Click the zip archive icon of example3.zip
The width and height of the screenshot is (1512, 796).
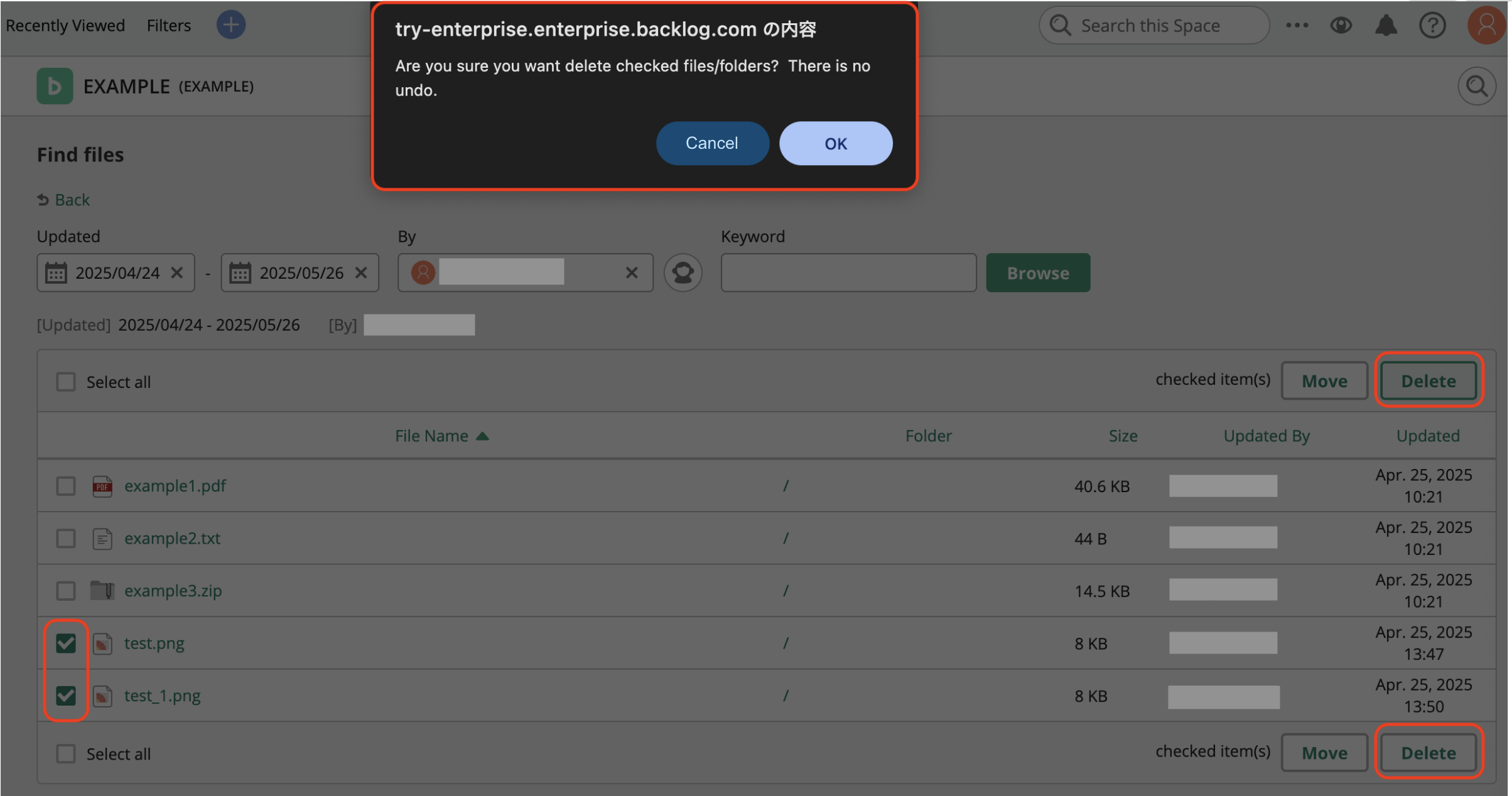click(102, 590)
